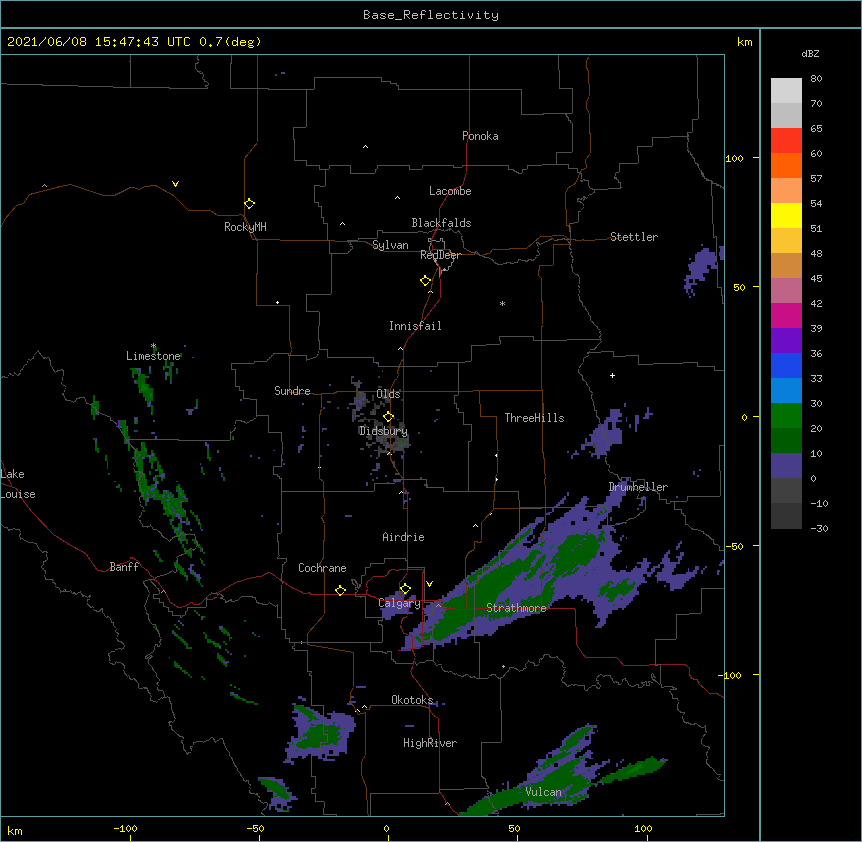Click the magenta 39-42 dBZ legend swatch

(x=786, y=315)
